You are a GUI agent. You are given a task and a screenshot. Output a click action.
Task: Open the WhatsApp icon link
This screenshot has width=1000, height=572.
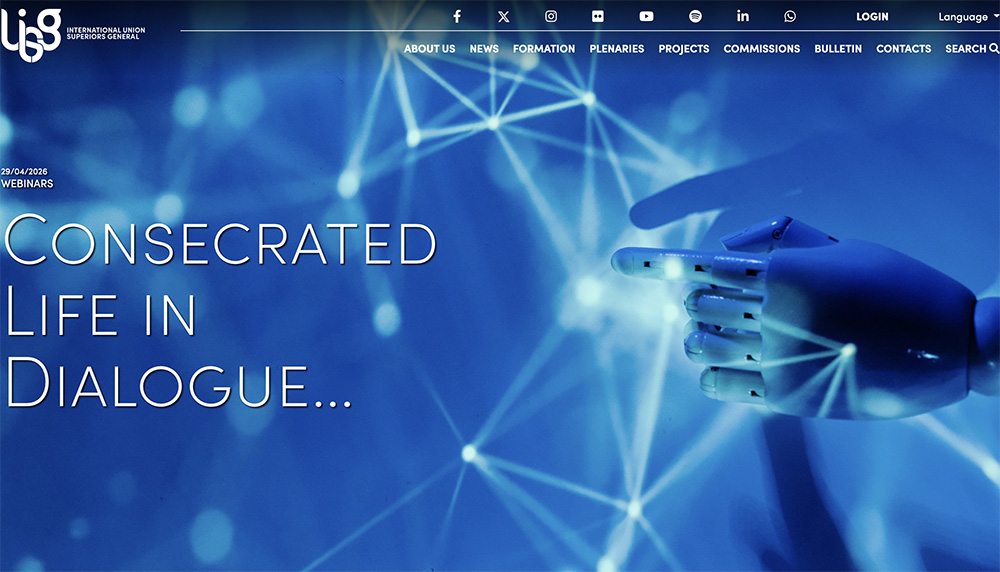[790, 17]
